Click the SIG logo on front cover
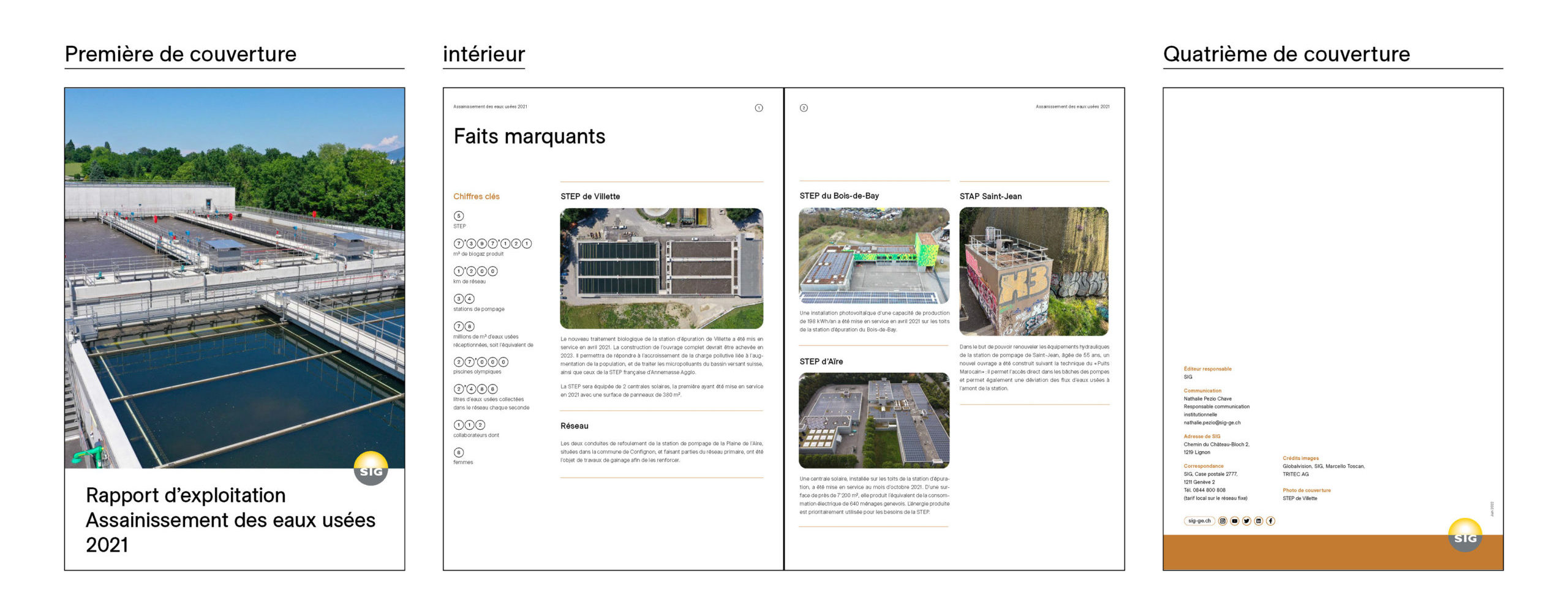 click(371, 470)
